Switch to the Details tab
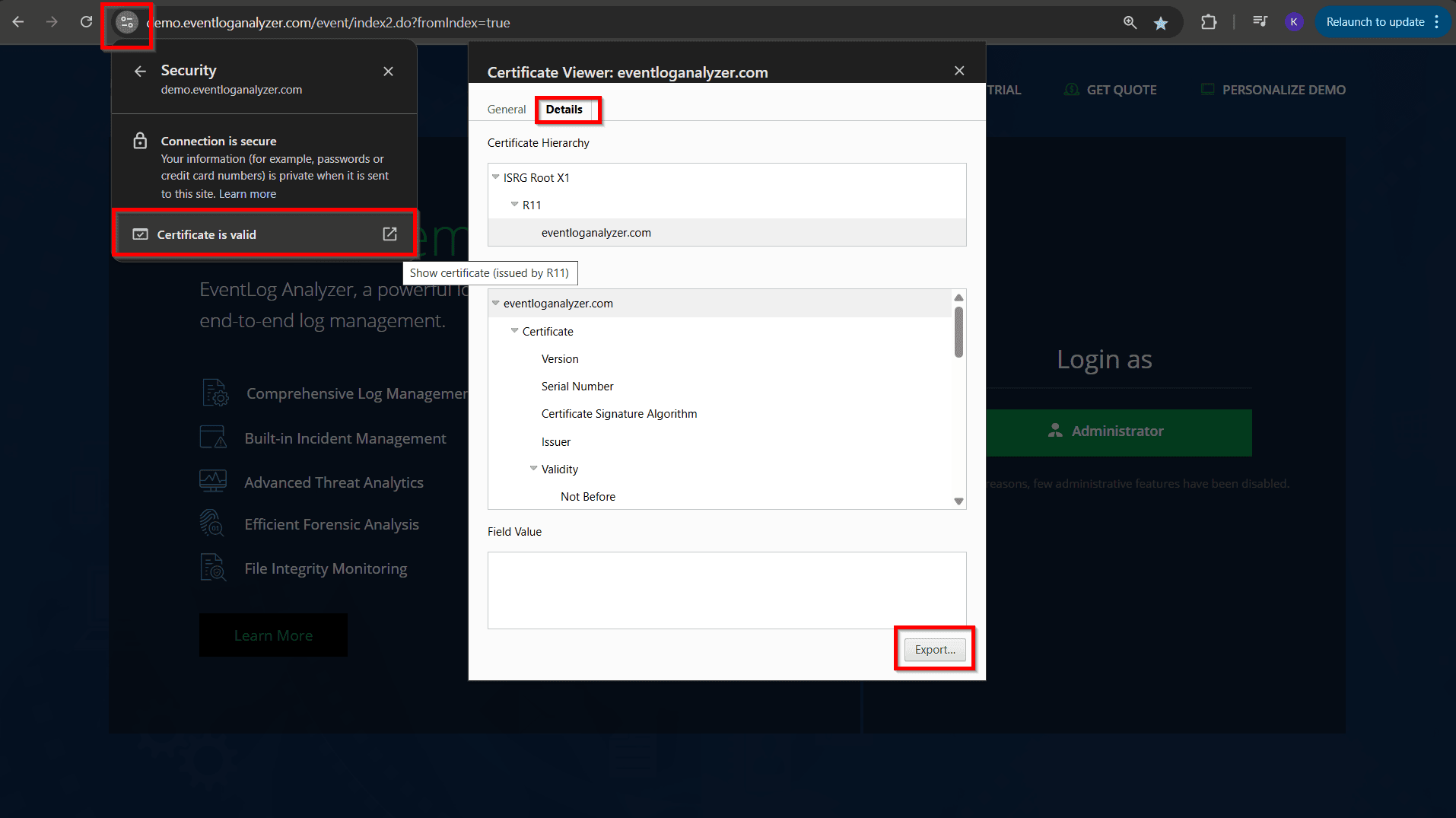The image size is (1456, 818). (564, 110)
